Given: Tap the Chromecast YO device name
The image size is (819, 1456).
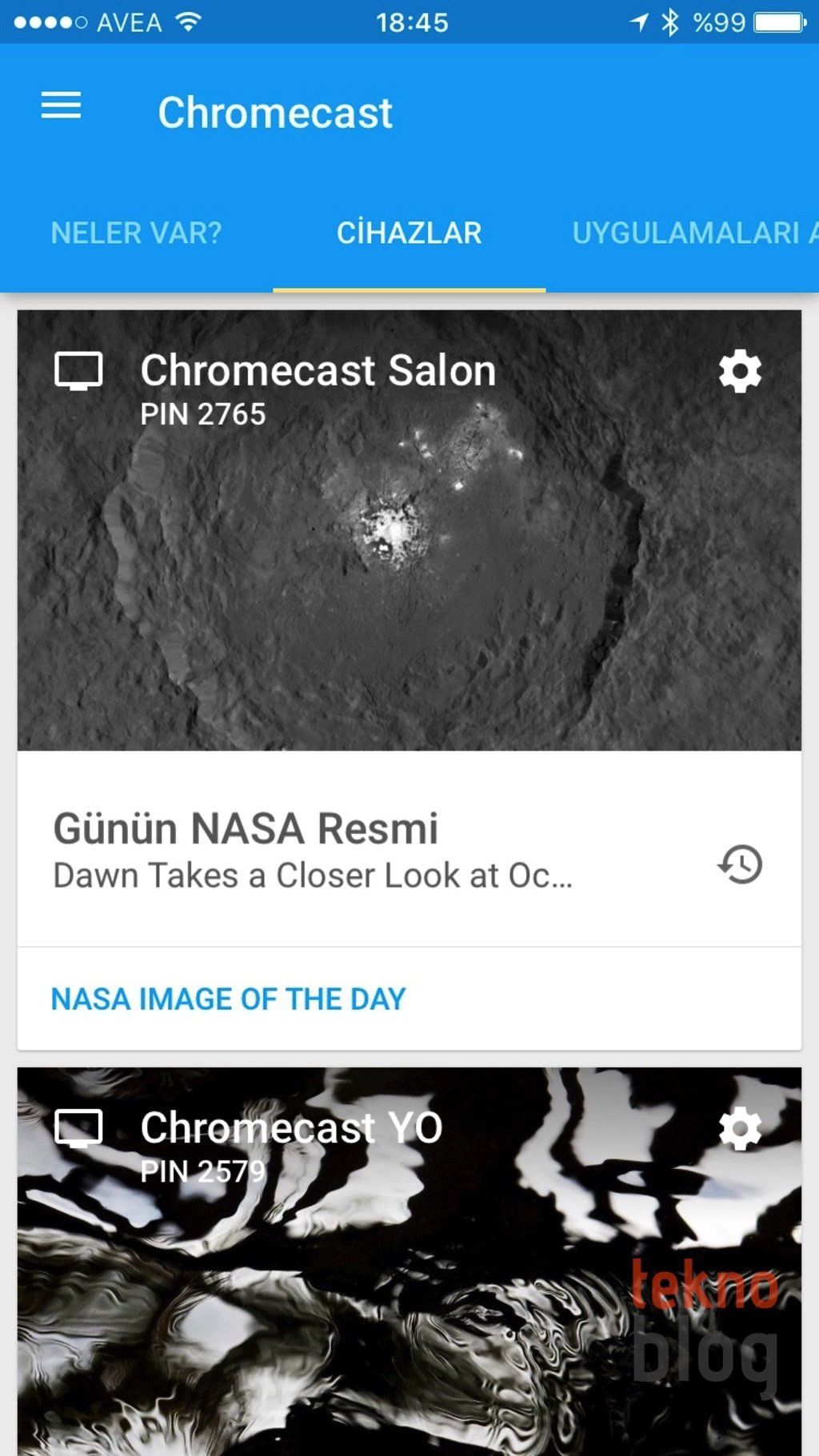Looking at the screenshot, I should point(291,1127).
